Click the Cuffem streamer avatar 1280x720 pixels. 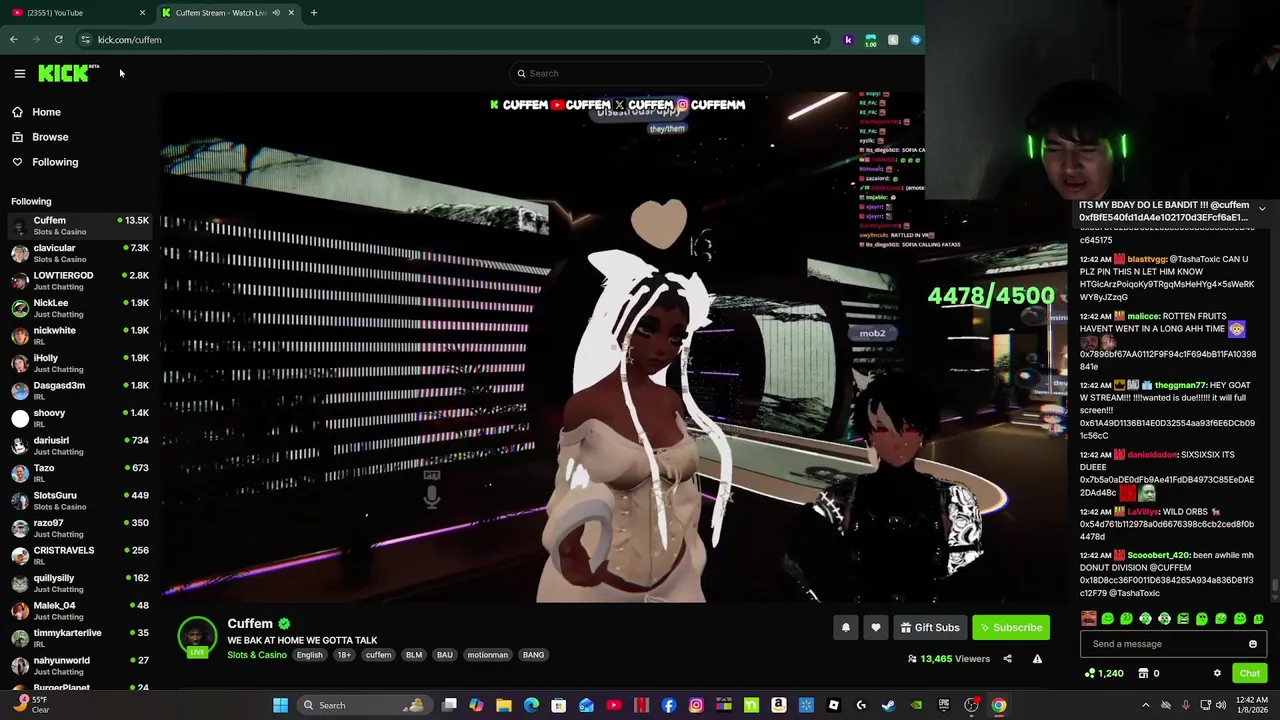click(197, 636)
